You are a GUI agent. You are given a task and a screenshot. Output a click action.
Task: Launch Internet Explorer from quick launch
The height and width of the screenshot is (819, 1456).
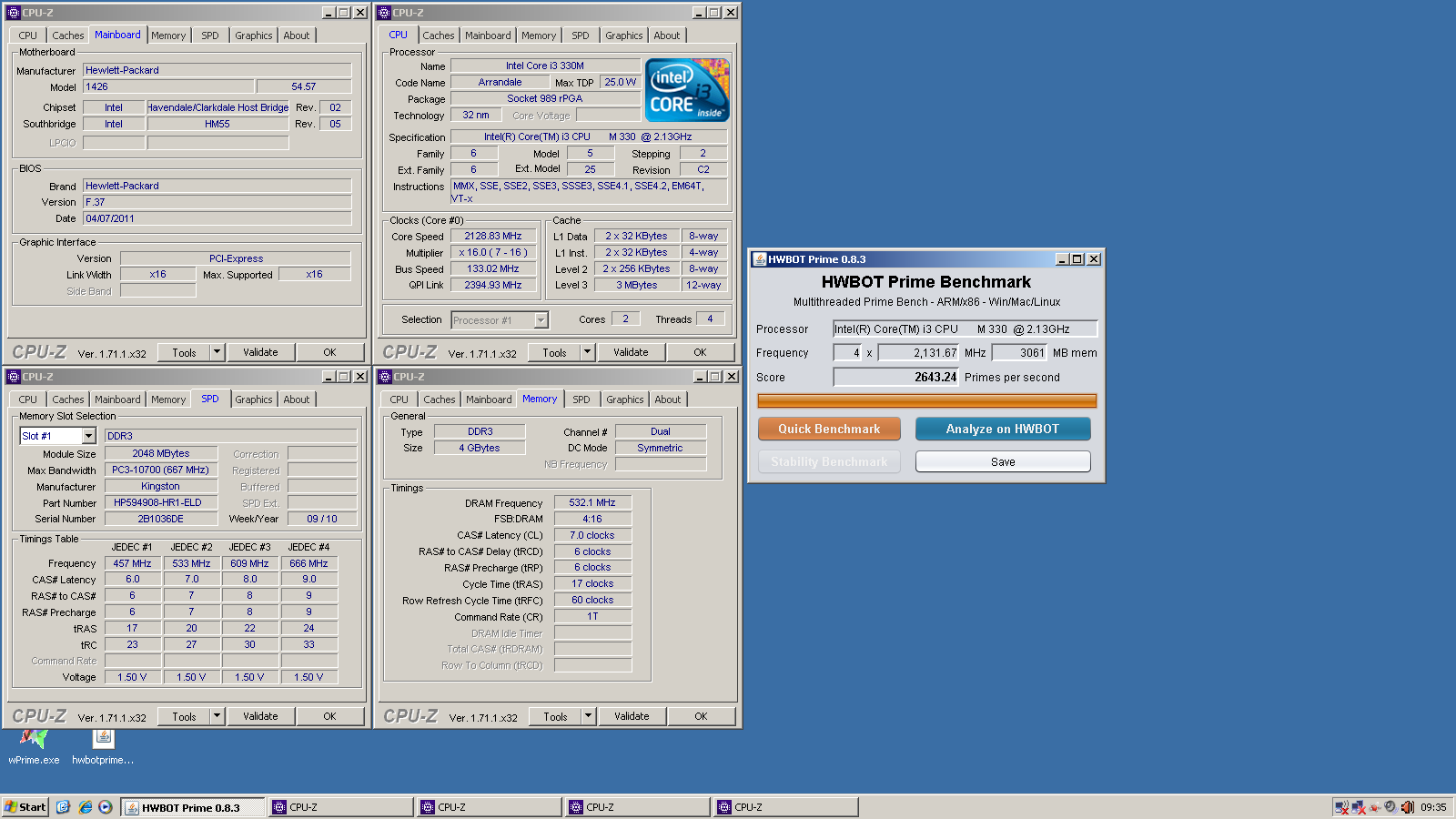tap(85, 807)
